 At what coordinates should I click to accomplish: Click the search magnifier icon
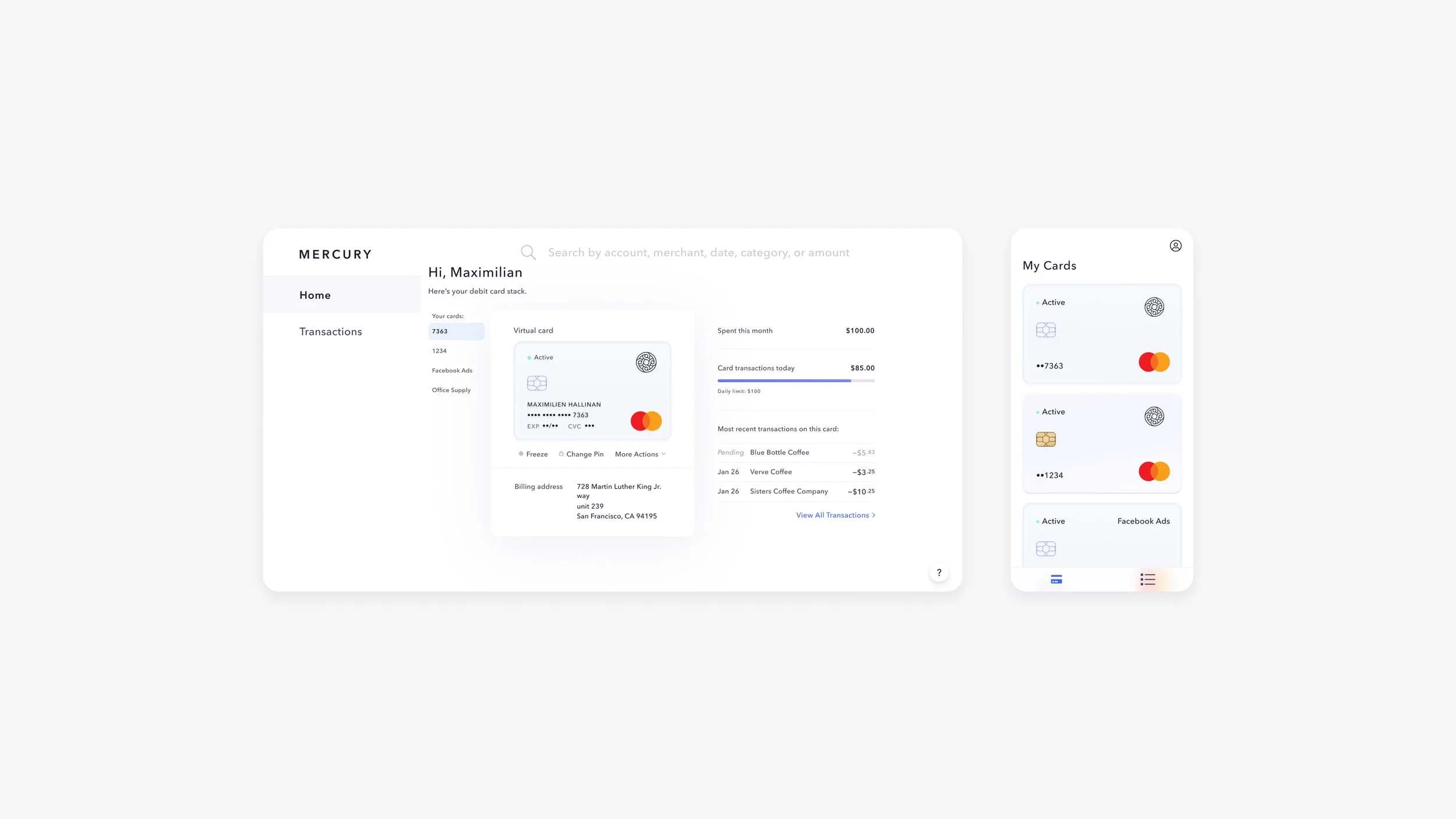[x=528, y=252]
